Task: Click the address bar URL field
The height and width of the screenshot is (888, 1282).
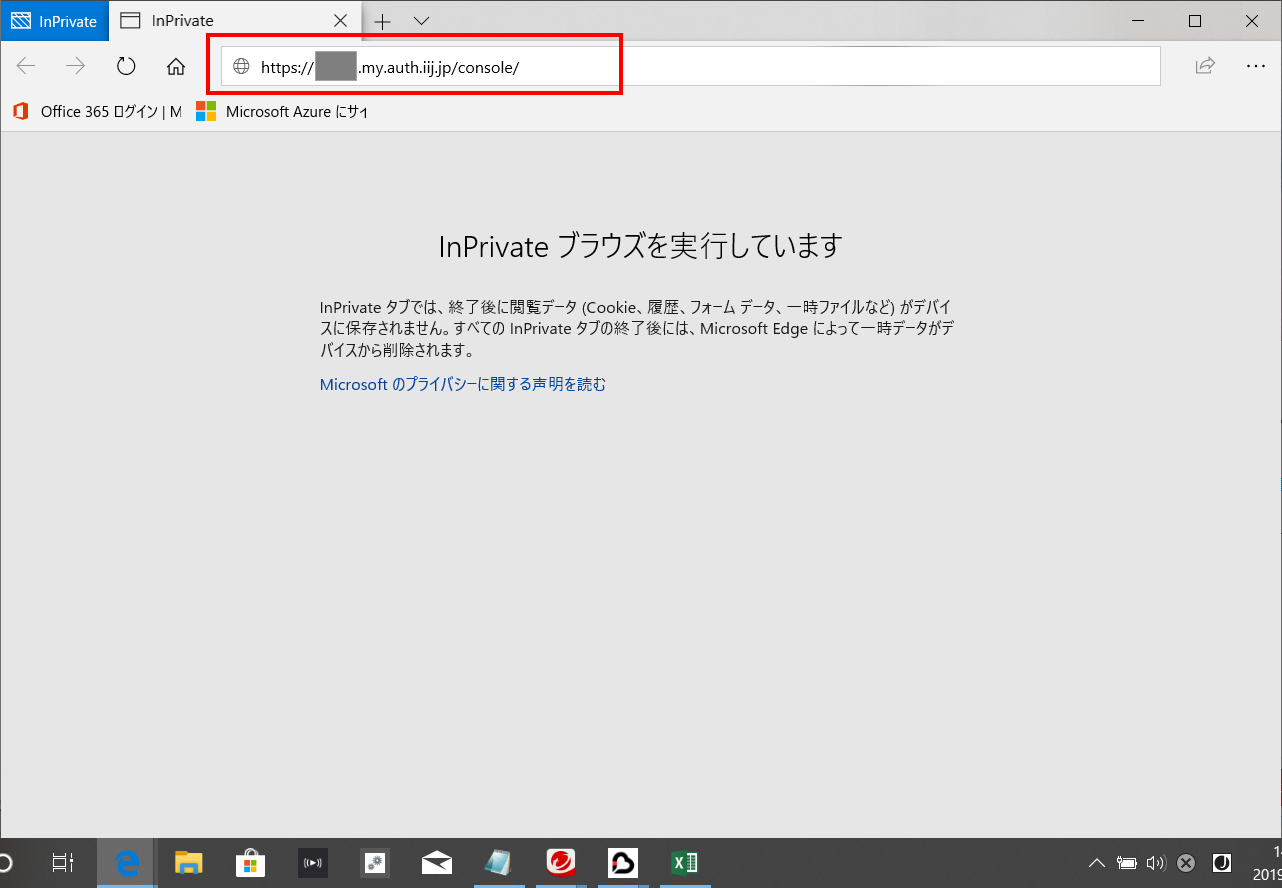Action: [700, 67]
